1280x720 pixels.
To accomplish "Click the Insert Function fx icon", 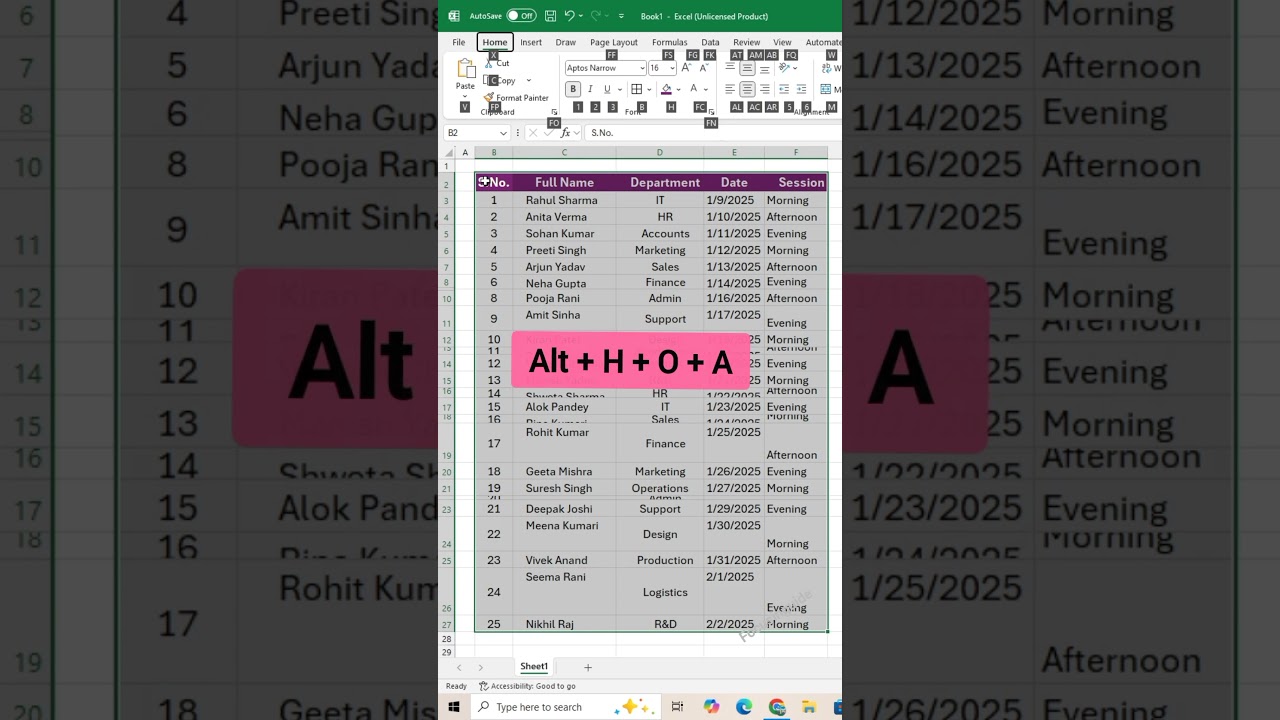I will [x=566, y=132].
